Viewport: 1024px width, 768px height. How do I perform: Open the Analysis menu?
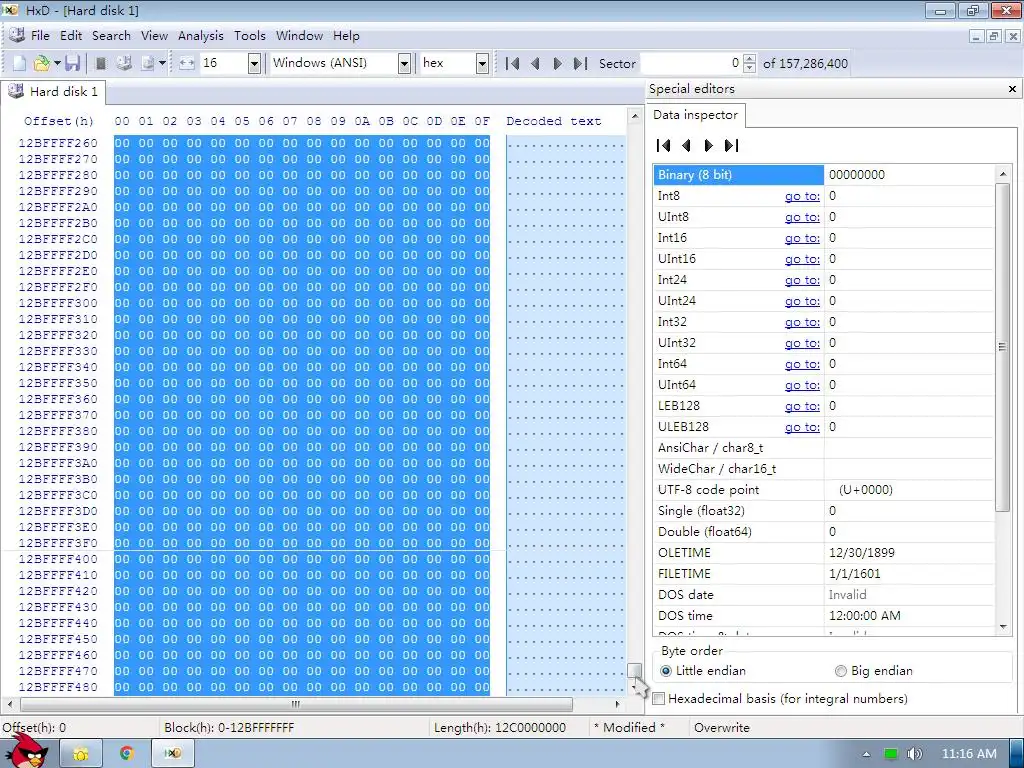[200, 36]
